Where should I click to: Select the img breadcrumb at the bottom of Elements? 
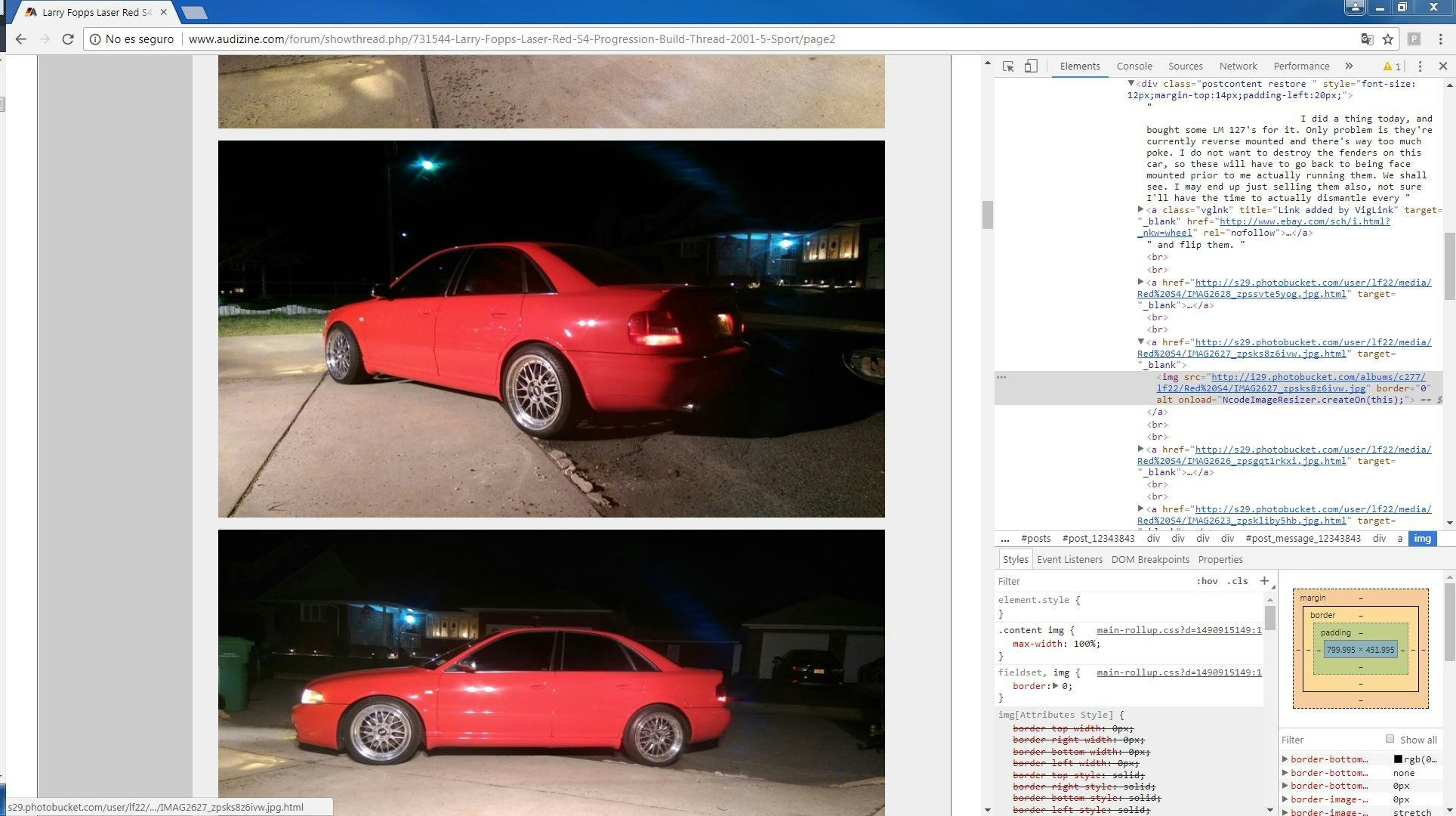(1422, 539)
